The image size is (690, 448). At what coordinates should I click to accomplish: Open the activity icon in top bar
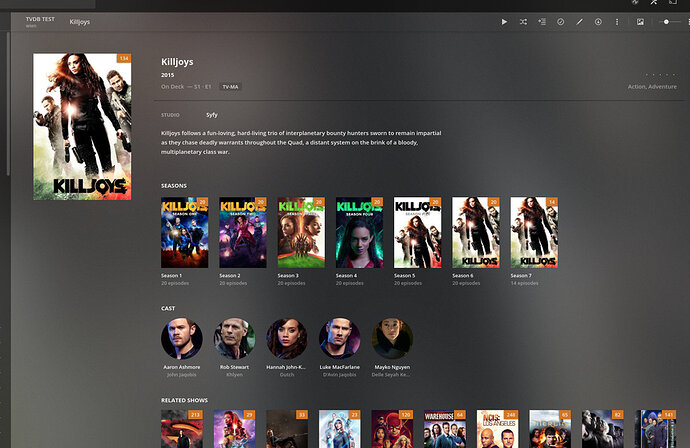coord(635,2)
